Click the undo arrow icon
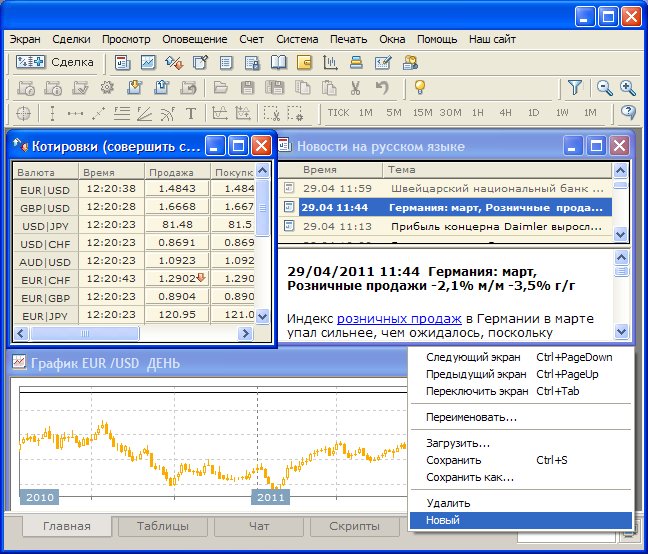Screen dimensions: 648x554 [381, 88]
